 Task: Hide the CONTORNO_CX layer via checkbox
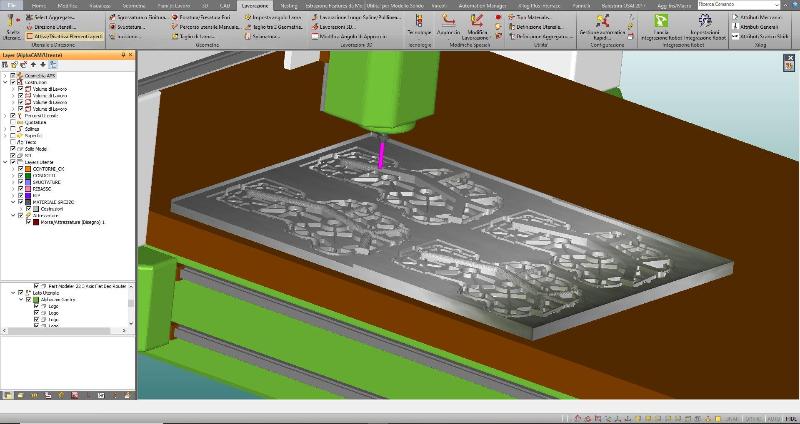(x=20, y=169)
